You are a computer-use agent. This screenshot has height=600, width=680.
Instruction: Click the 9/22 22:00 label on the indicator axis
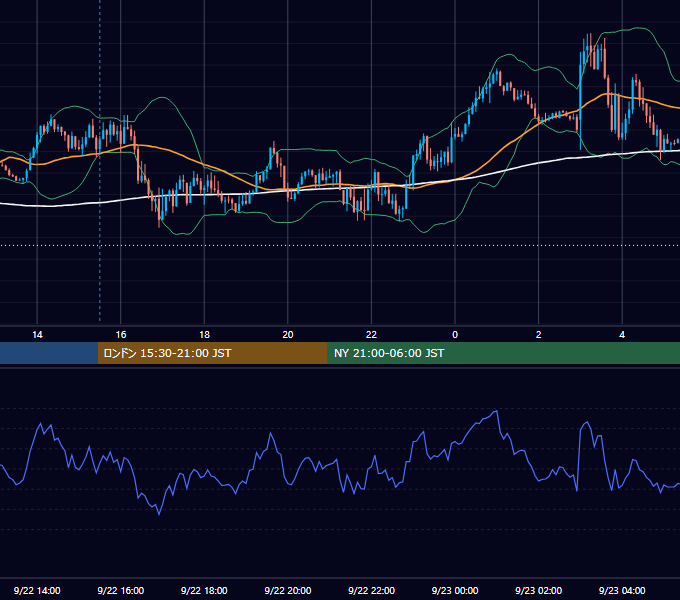[371, 590]
